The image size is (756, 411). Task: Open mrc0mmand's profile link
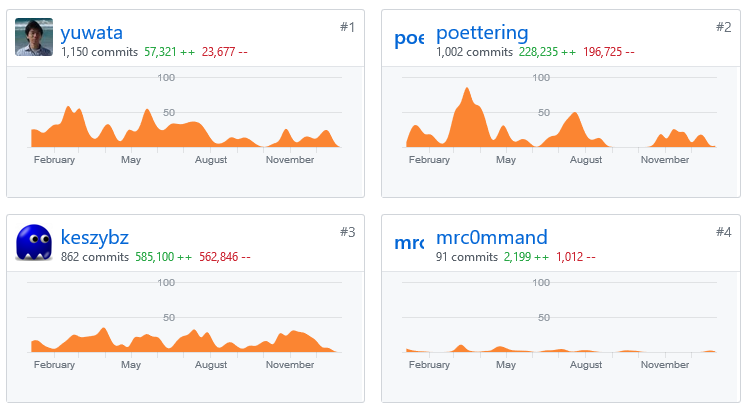click(x=492, y=238)
